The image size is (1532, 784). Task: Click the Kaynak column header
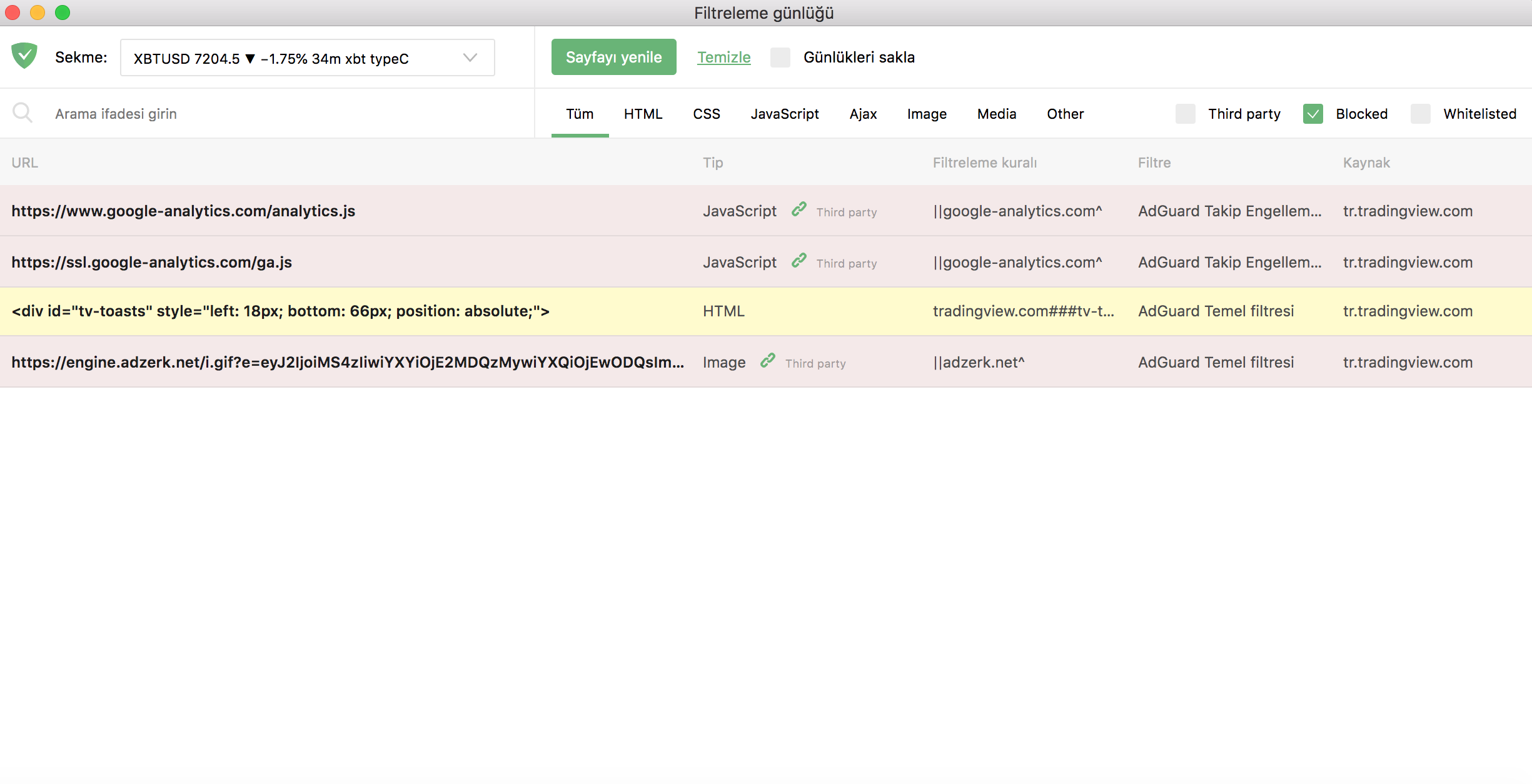1366,163
